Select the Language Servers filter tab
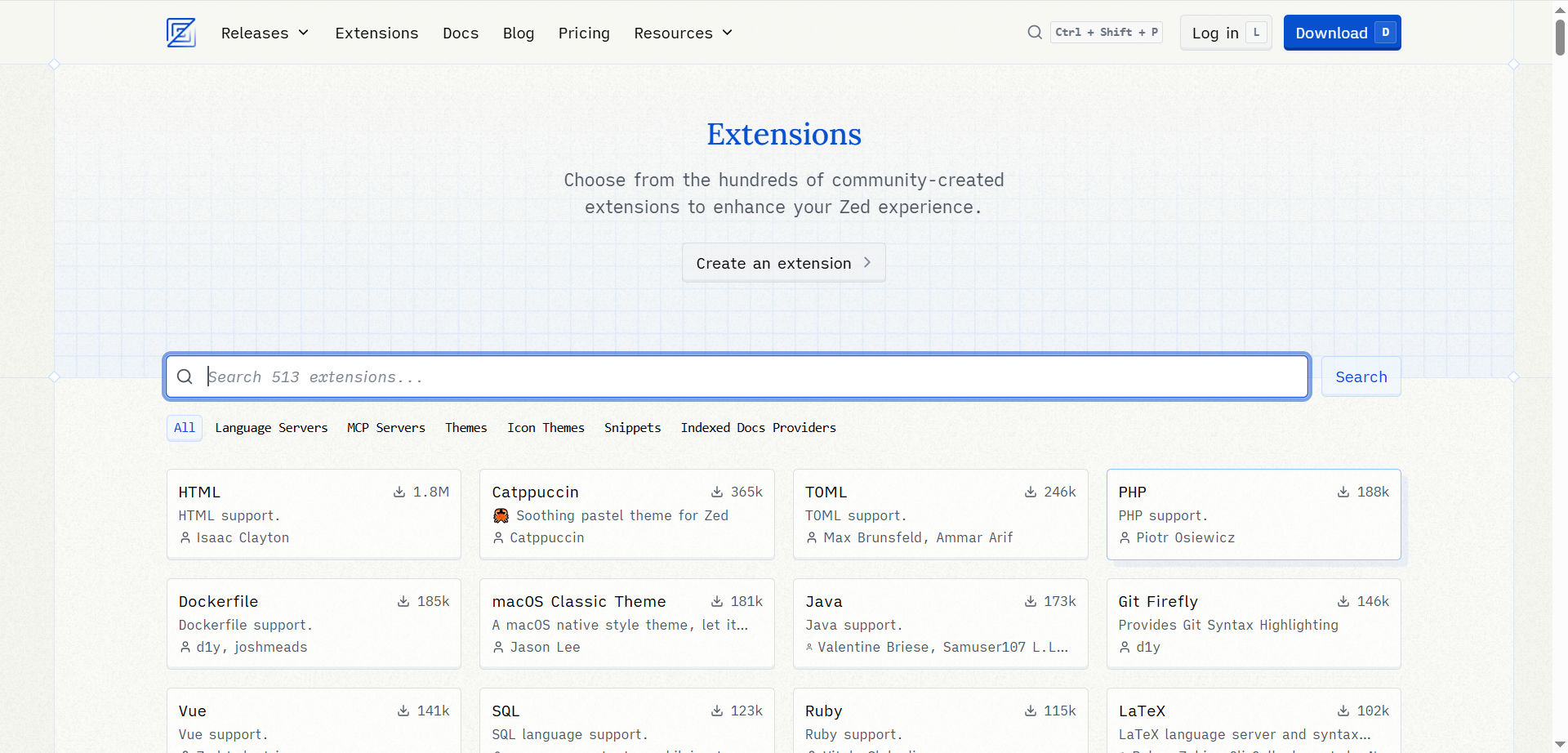1568x753 pixels. point(271,428)
